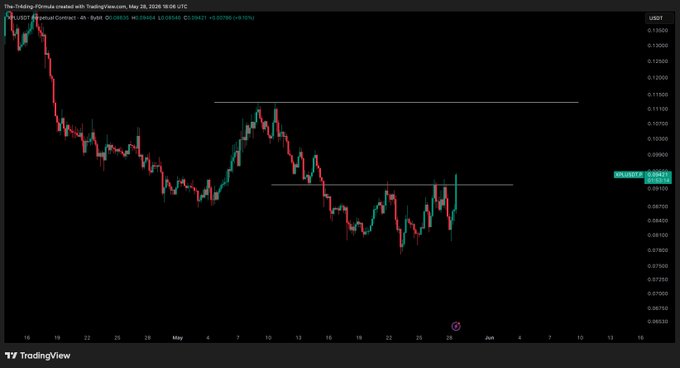Viewport: 680px width, 368px height.
Task: Click the 0.07000 price axis label
Action: click(657, 294)
